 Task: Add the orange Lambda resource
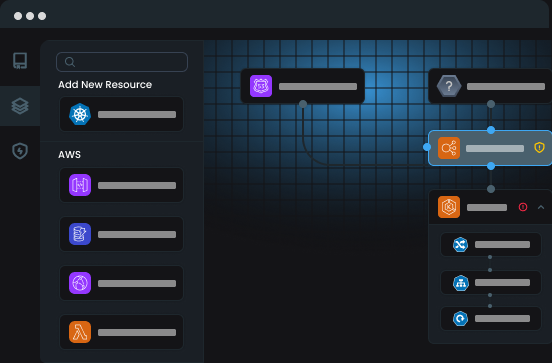tap(121, 332)
